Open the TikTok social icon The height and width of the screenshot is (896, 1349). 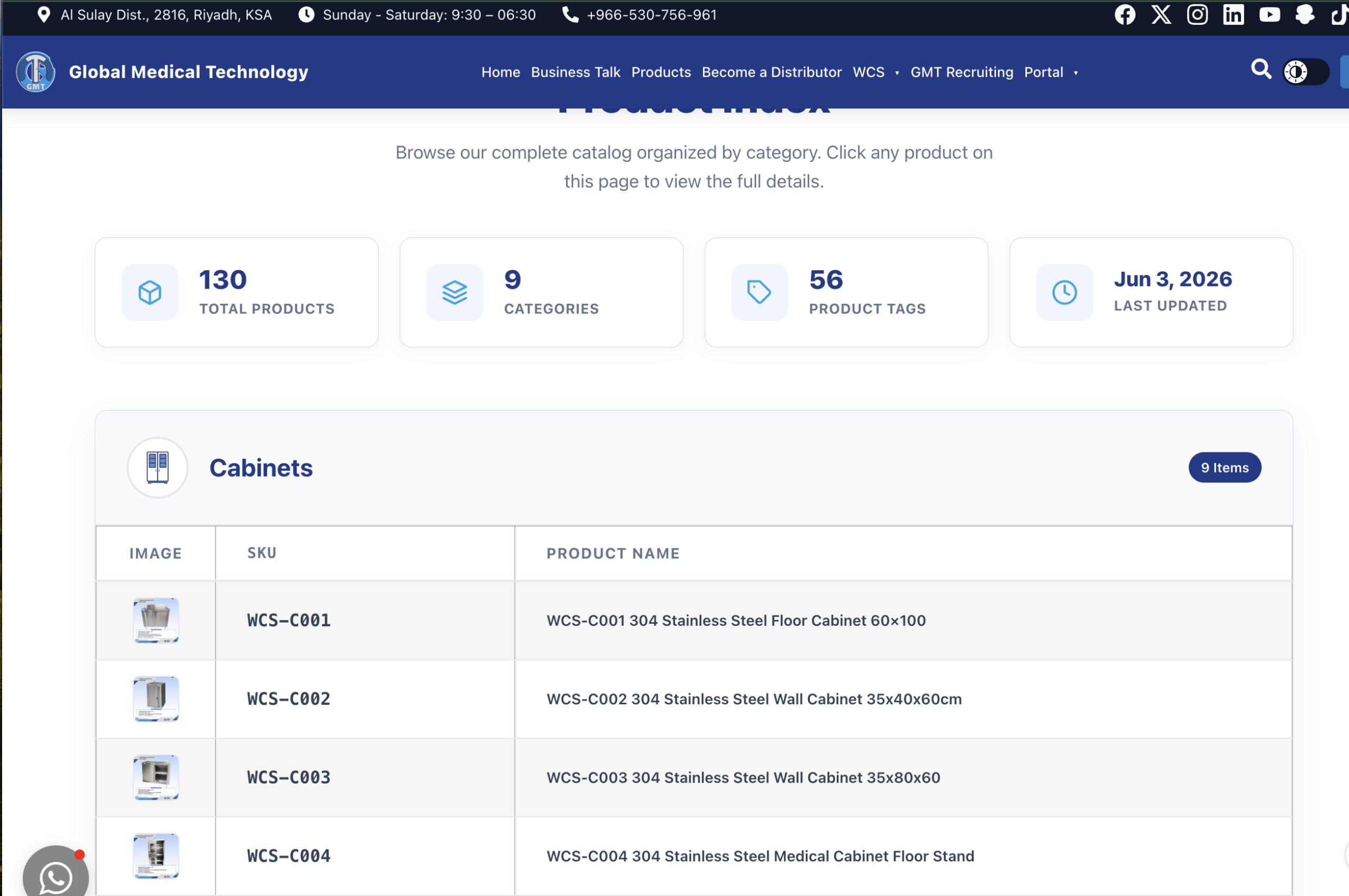coord(1340,15)
